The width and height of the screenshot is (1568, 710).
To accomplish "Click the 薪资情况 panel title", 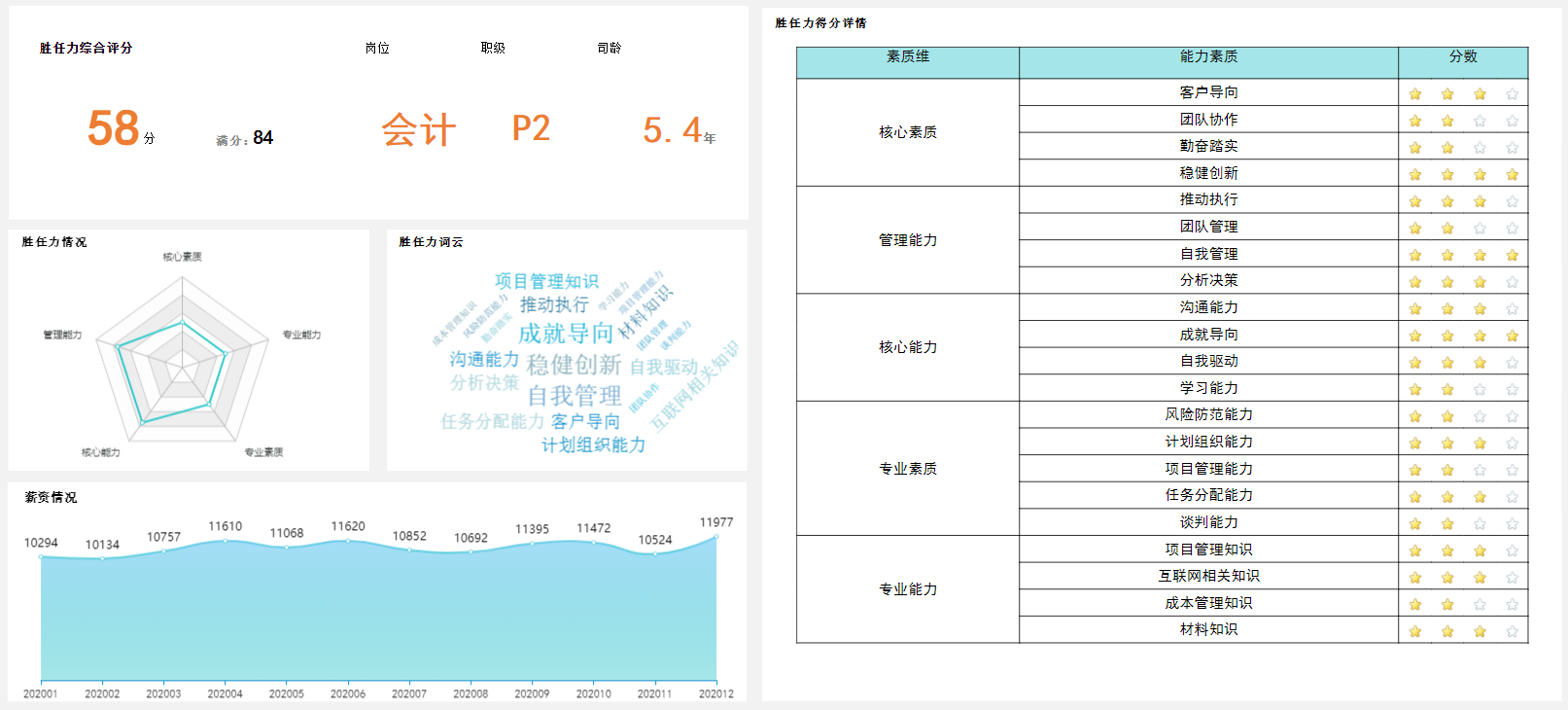I will [51, 497].
